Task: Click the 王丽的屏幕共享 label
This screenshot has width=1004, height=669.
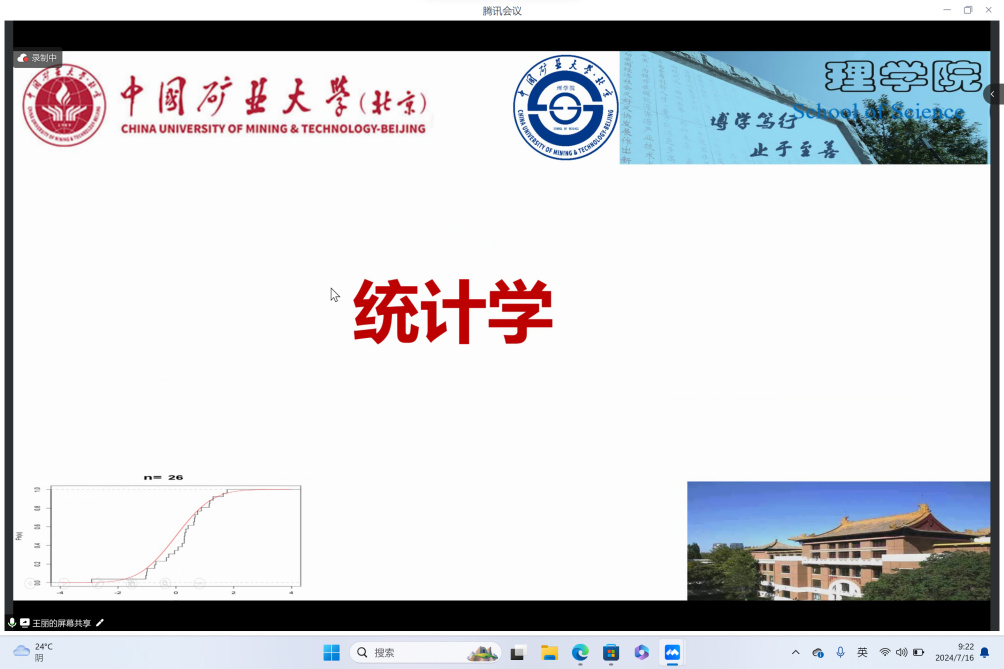Action: [61, 623]
